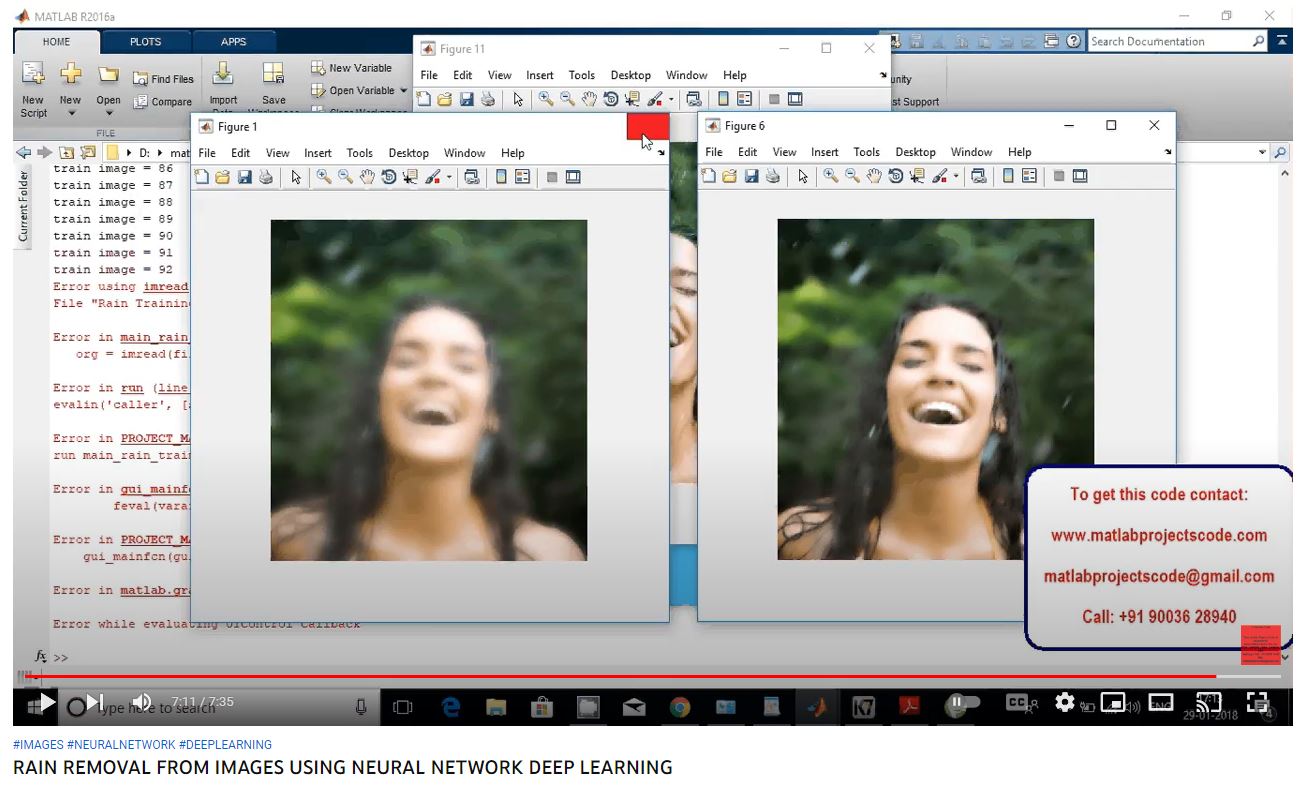The width and height of the screenshot is (1306, 786).
Task: Click Rotate 3D icon in Figure 1
Action: 389,177
